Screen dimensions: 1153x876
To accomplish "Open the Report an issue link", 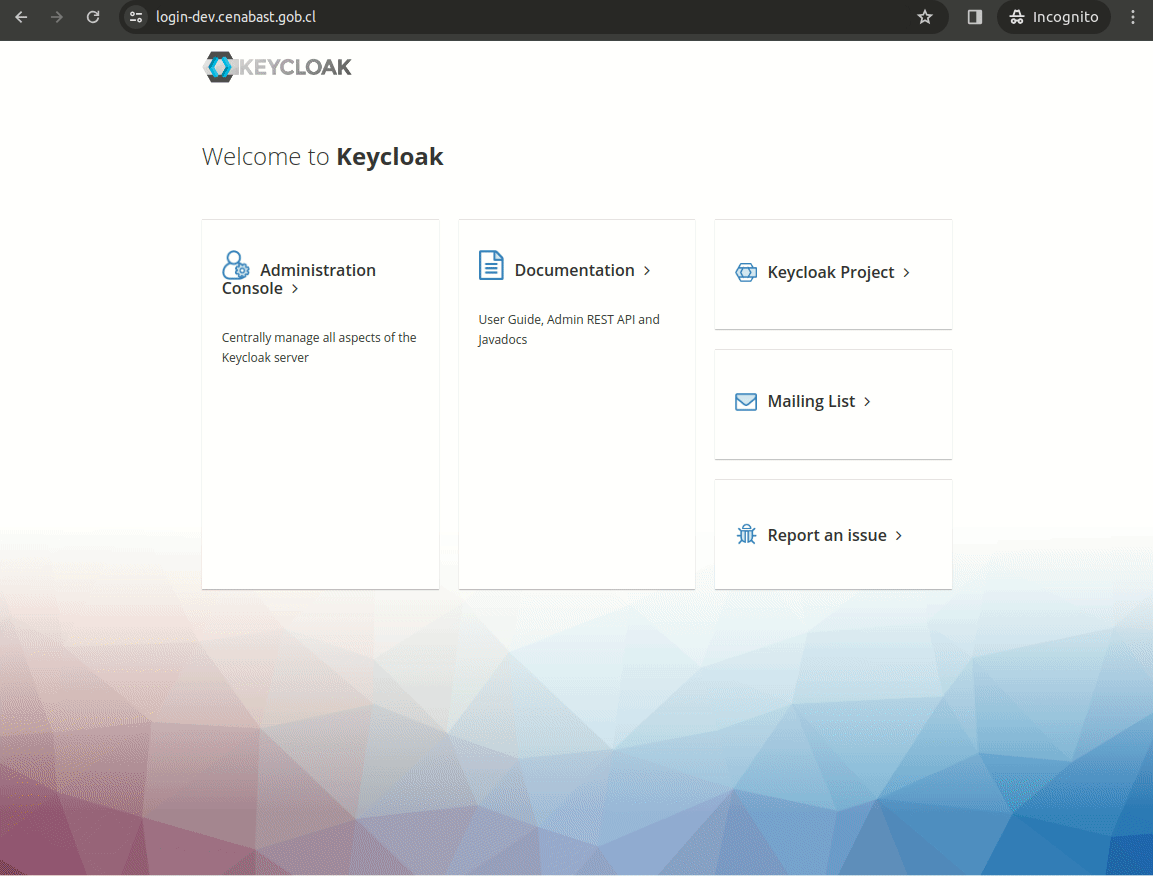I will pos(826,534).
